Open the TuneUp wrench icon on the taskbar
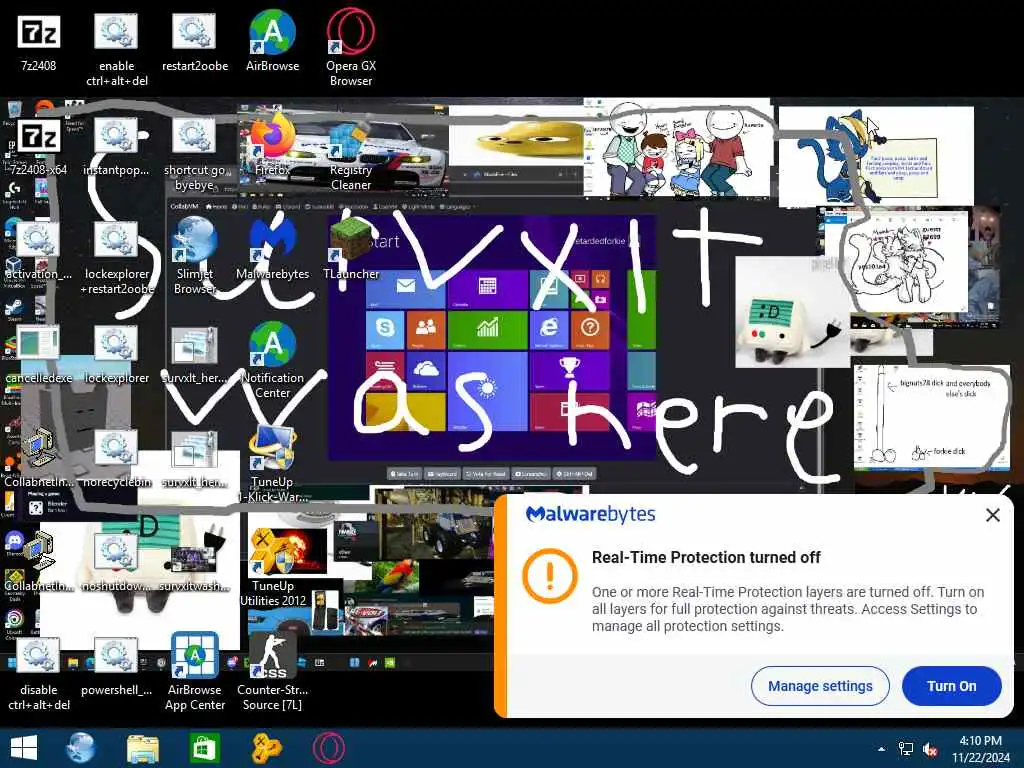1024x768 pixels. 266,748
